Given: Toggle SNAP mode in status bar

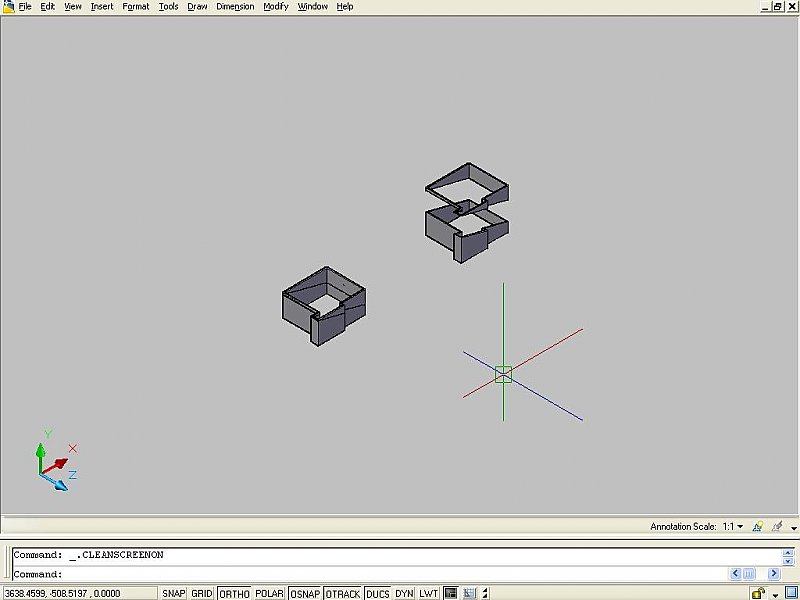Looking at the screenshot, I should 173,593.
